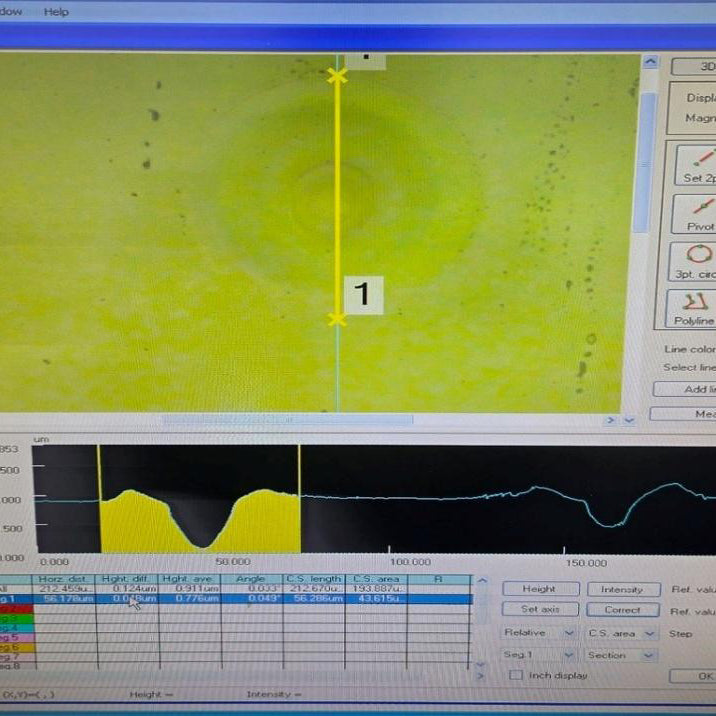Viewport: 716px width, 716px height.
Task: Click the Horz. dist. column header
Action: (x=63, y=579)
